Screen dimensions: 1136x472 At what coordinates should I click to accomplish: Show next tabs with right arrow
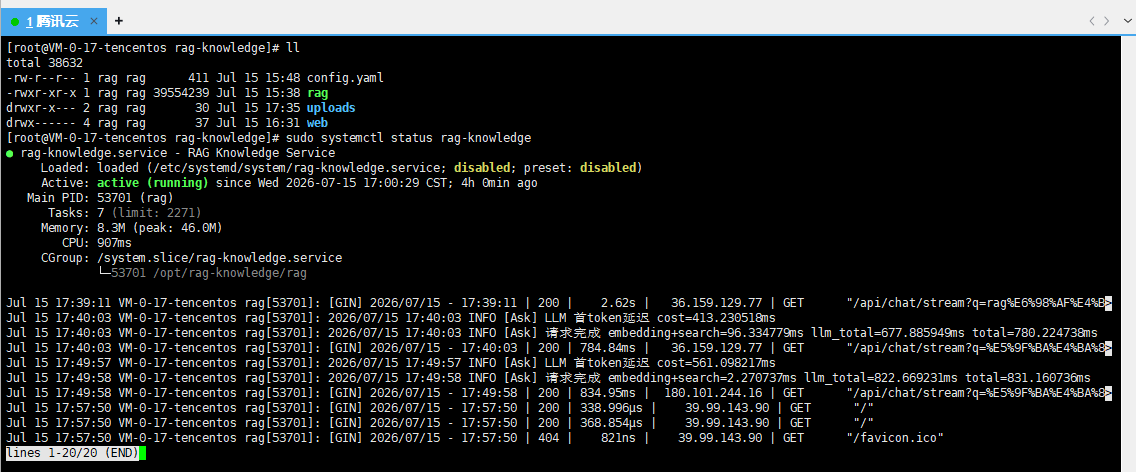1106,21
